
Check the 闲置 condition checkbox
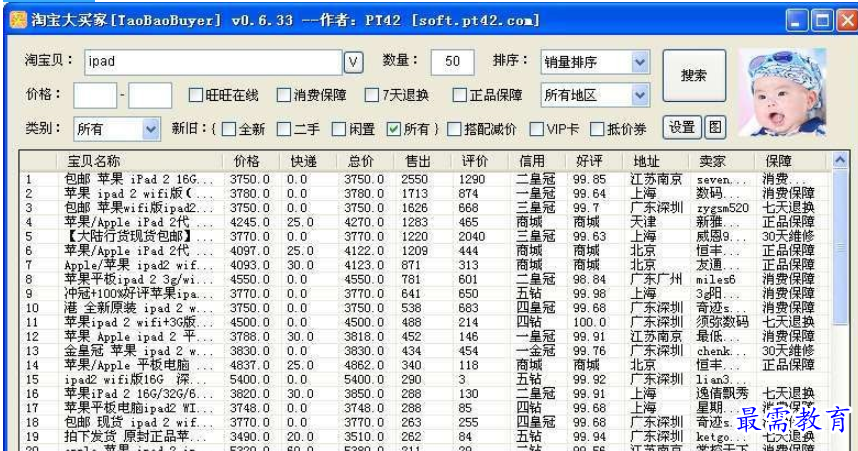pos(339,129)
